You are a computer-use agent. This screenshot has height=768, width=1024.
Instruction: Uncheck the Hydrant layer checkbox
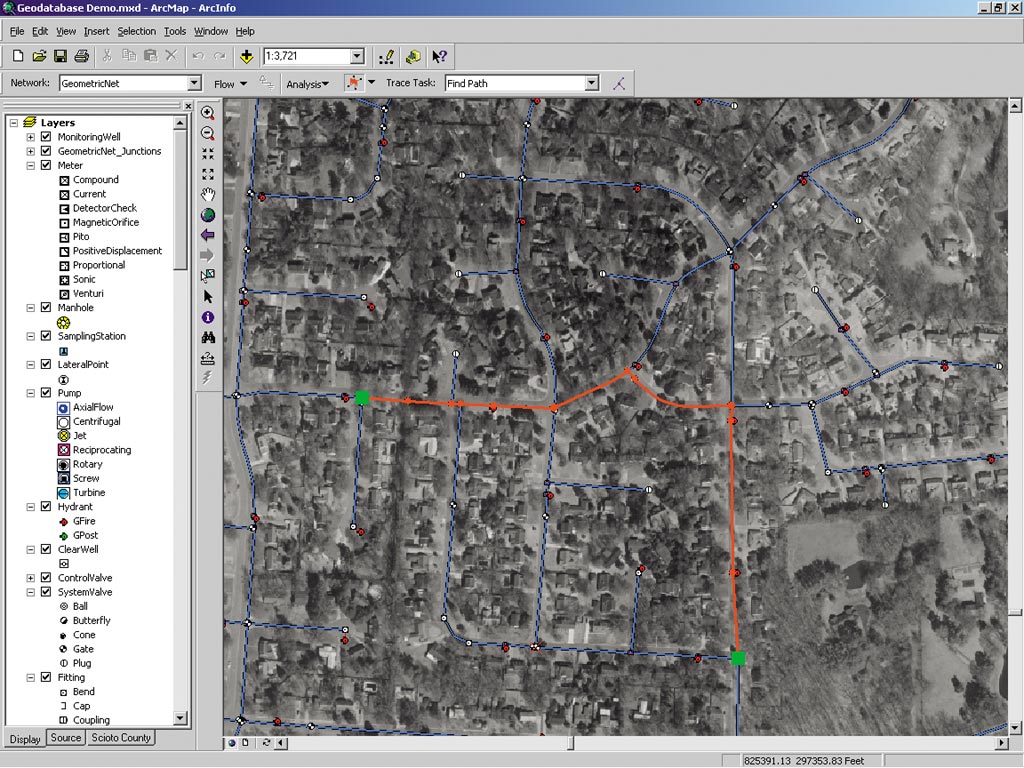click(x=46, y=506)
